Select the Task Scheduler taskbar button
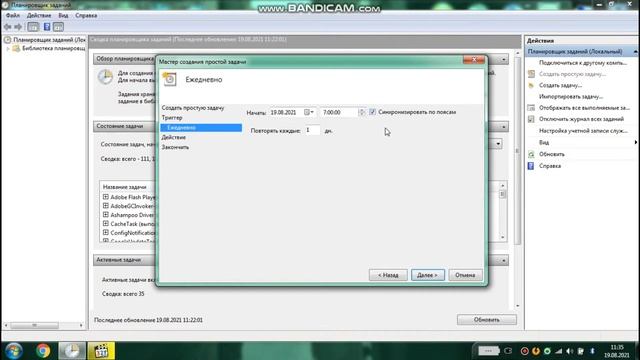The image size is (640, 360). (x=72, y=351)
